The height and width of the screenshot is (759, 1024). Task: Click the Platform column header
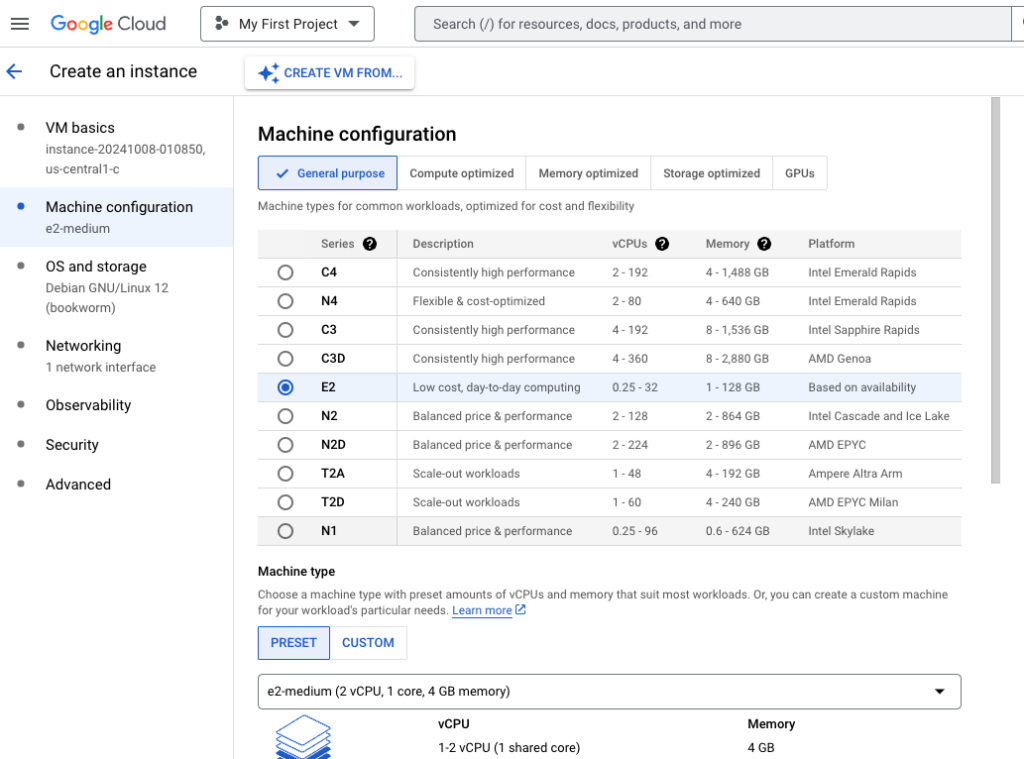coord(831,244)
